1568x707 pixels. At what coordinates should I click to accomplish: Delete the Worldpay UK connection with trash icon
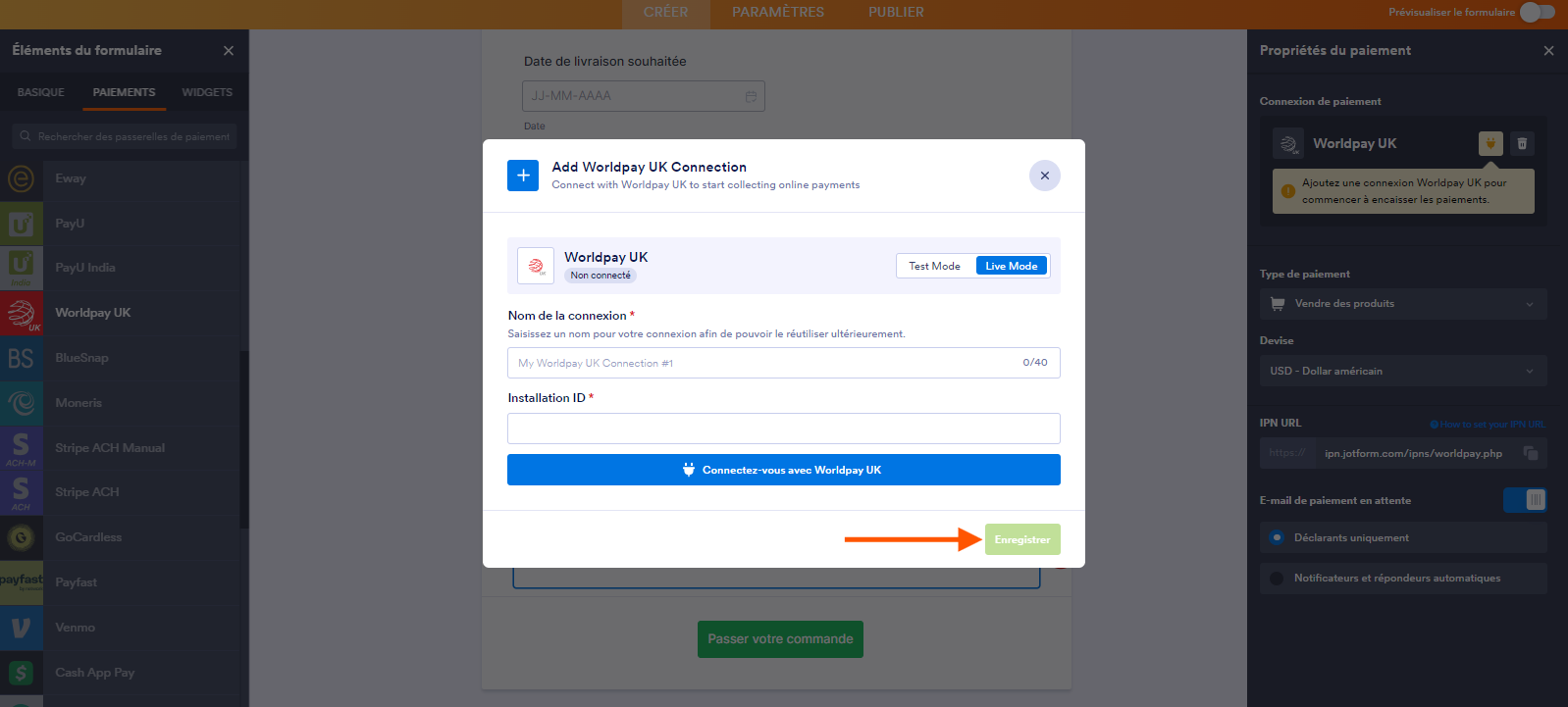point(1522,143)
